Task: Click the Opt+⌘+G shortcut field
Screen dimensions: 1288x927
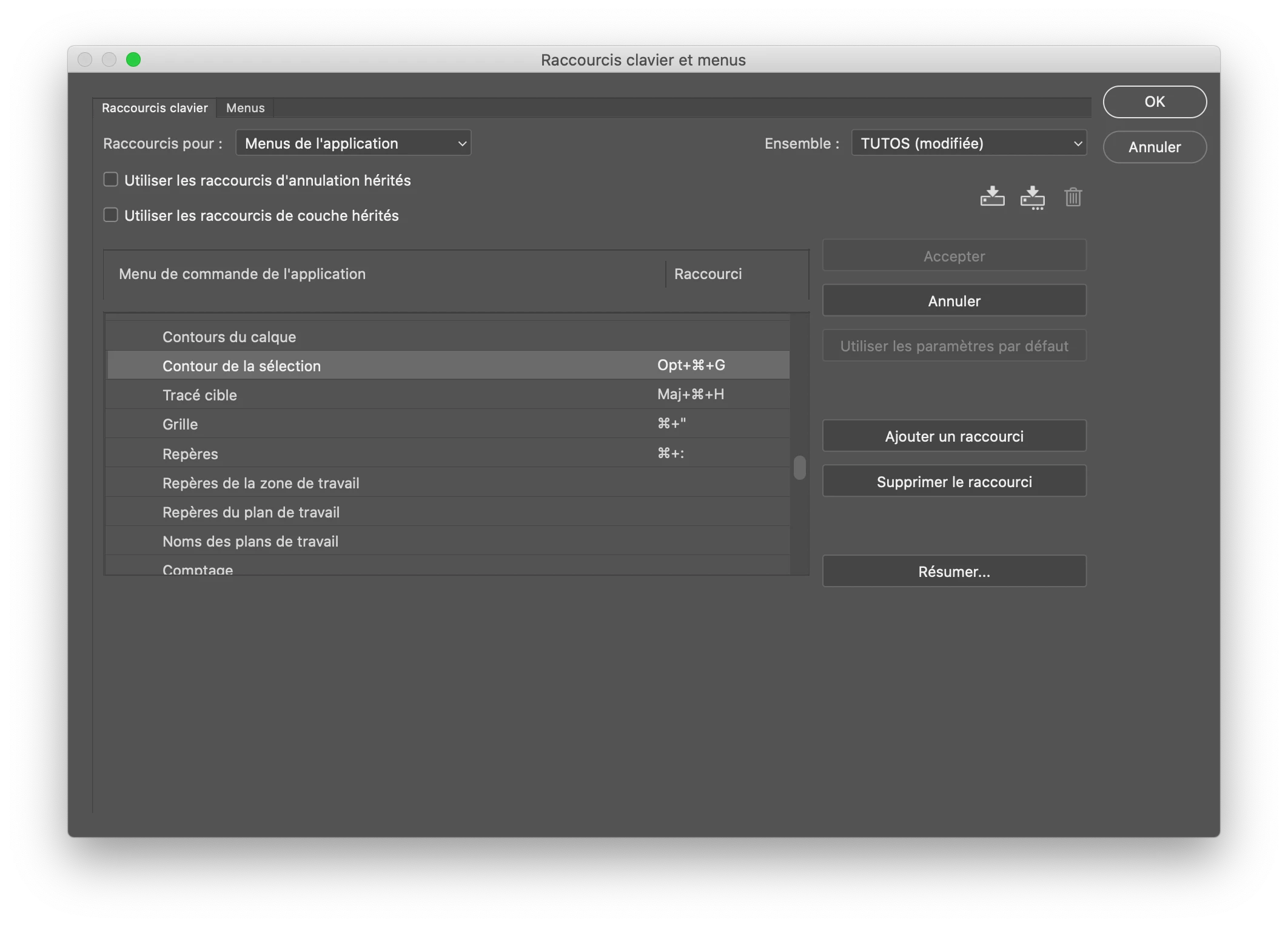Action: 691,365
